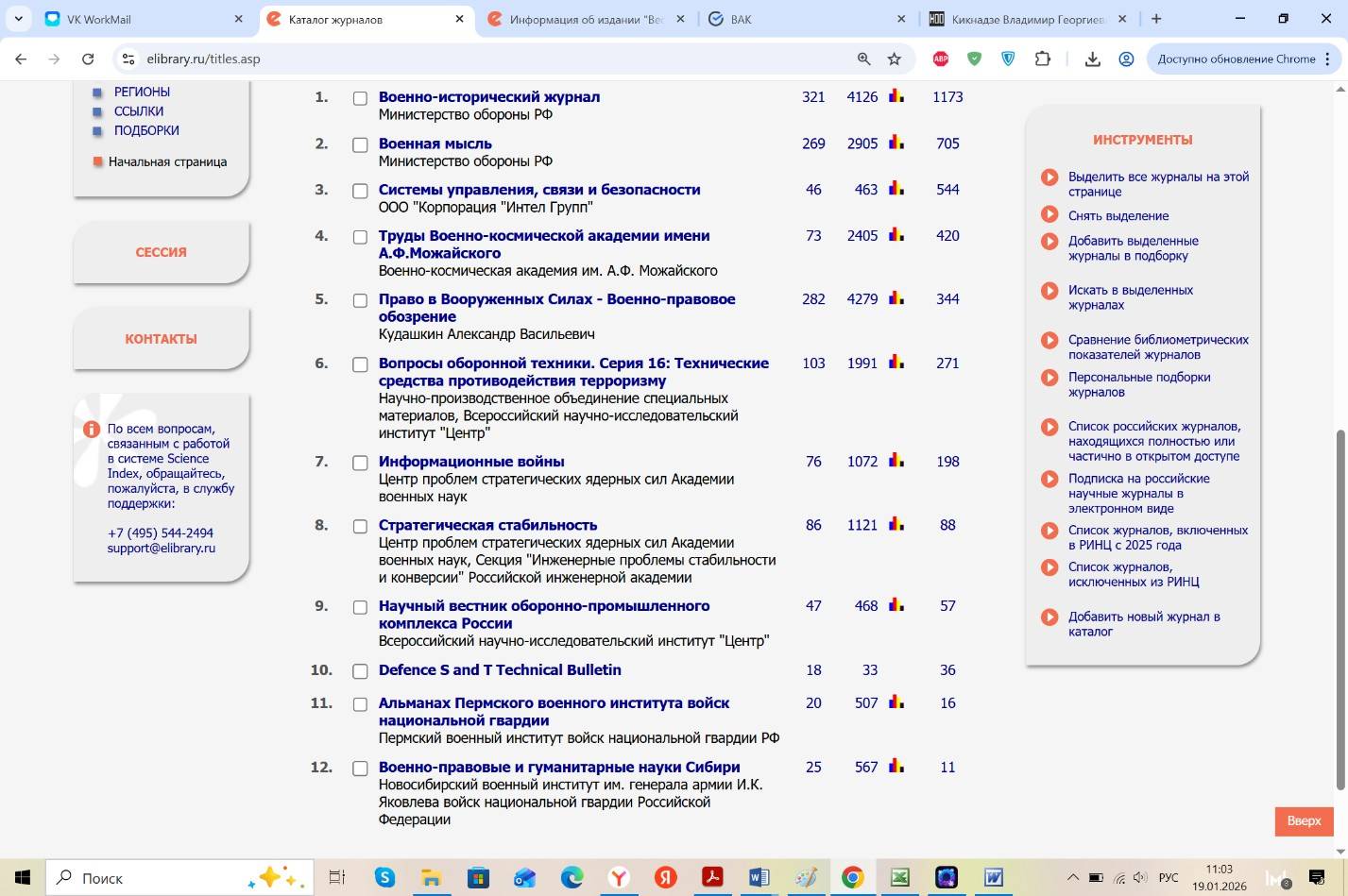Viewport: 1348px width, 896px height.
Task: Switch to the ВАК browser tab
Action: (x=803, y=19)
